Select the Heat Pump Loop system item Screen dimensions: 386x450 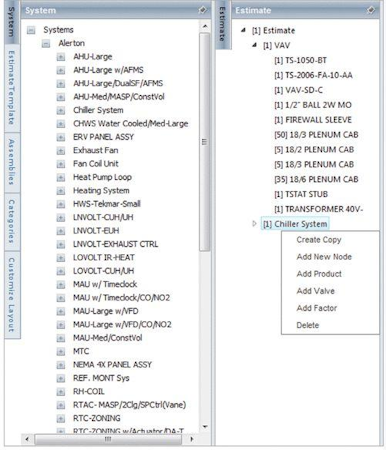click(x=102, y=177)
